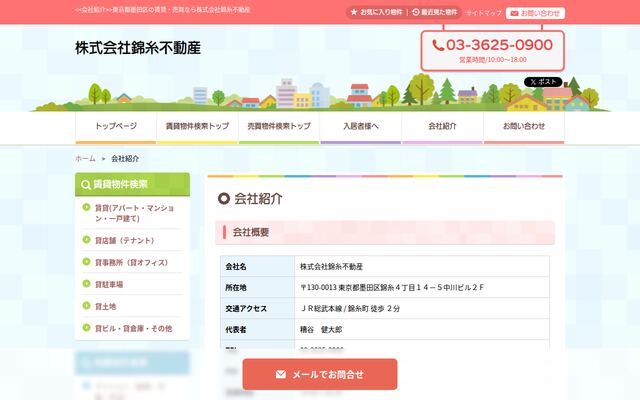Click phone number 03-3625-0900

499,45
